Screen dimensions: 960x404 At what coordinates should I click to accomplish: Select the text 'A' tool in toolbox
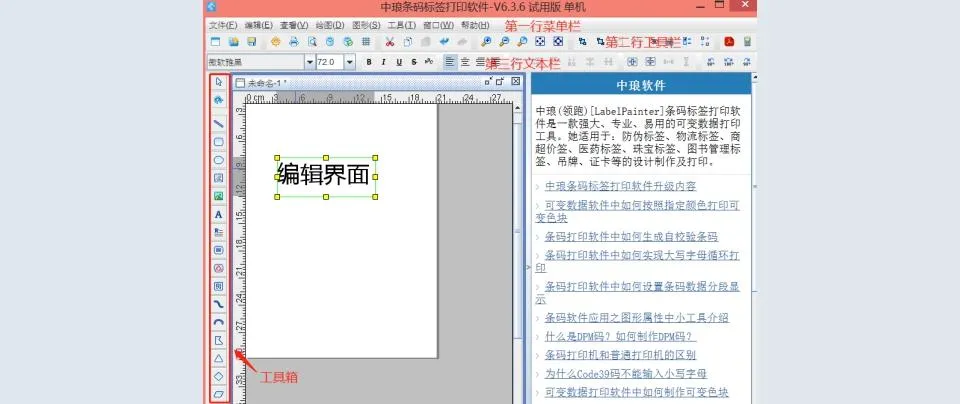[x=219, y=214]
